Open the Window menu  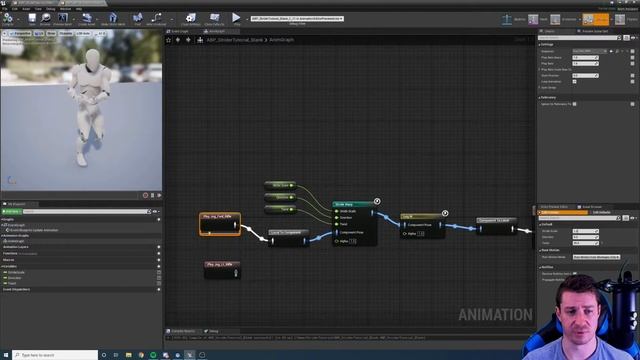click(x=65, y=9)
